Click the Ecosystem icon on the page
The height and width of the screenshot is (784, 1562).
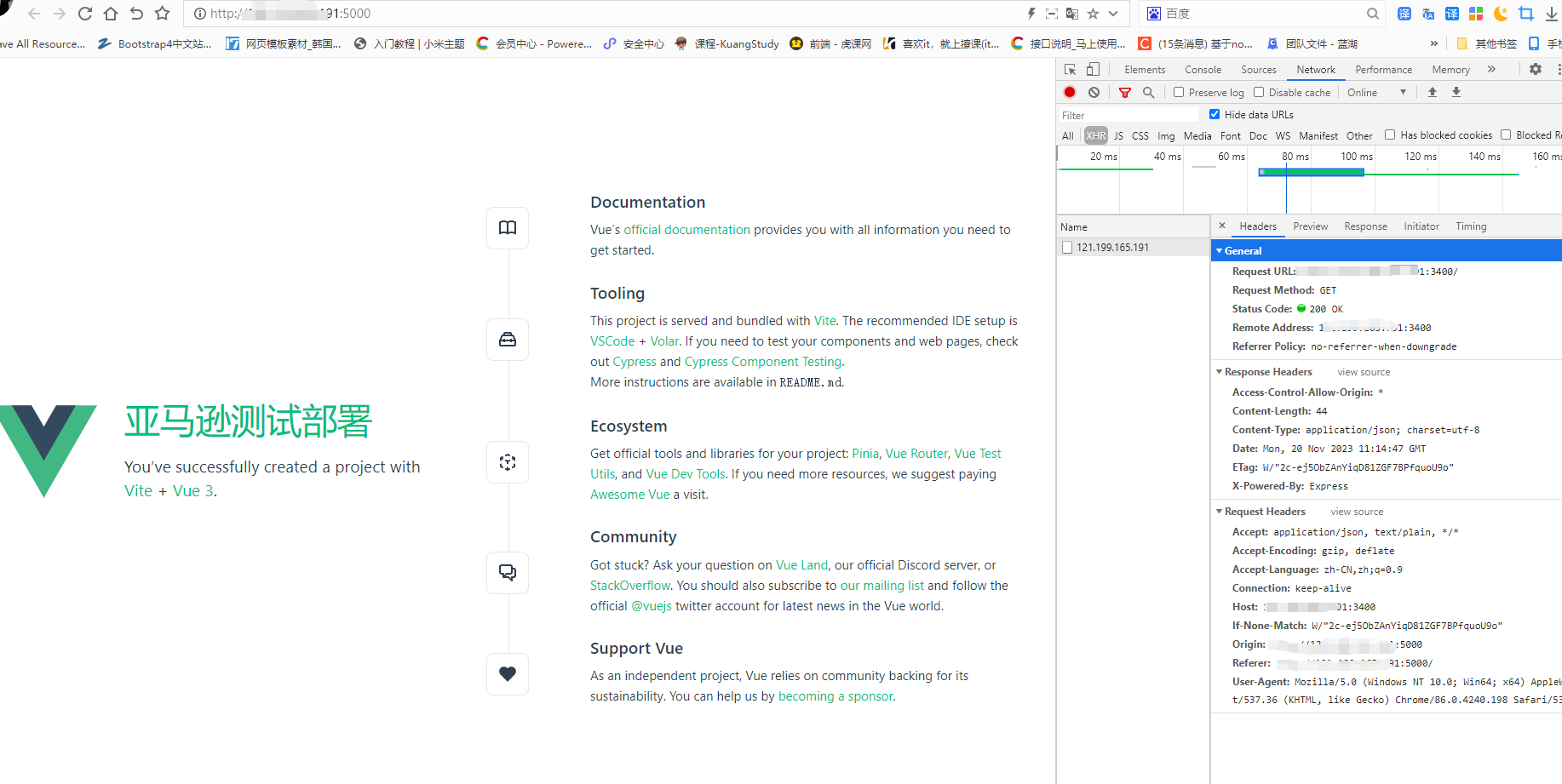click(x=508, y=462)
